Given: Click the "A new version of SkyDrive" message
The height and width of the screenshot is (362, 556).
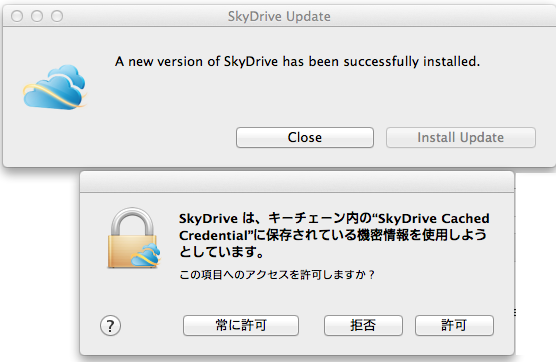Looking at the screenshot, I should click(297, 62).
